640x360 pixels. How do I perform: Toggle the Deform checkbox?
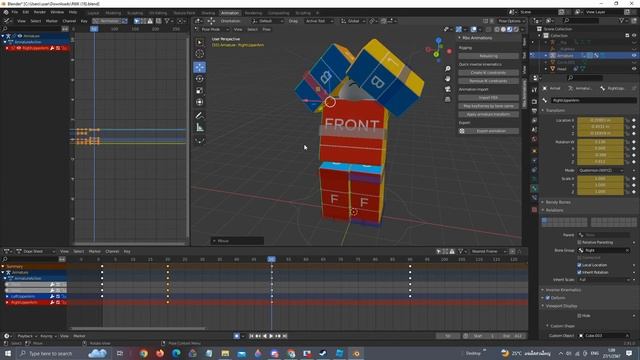click(x=548, y=298)
